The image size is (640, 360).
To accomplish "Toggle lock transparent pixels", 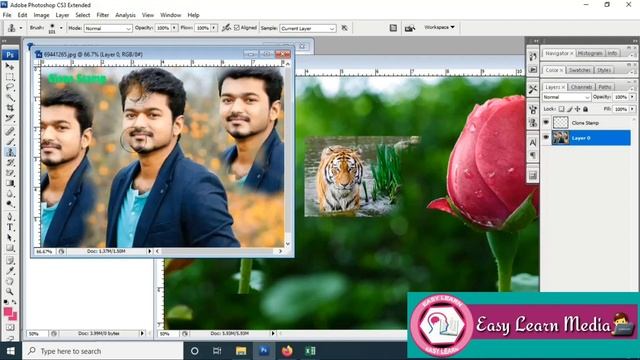I will pyautogui.click(x=562, y=109).
